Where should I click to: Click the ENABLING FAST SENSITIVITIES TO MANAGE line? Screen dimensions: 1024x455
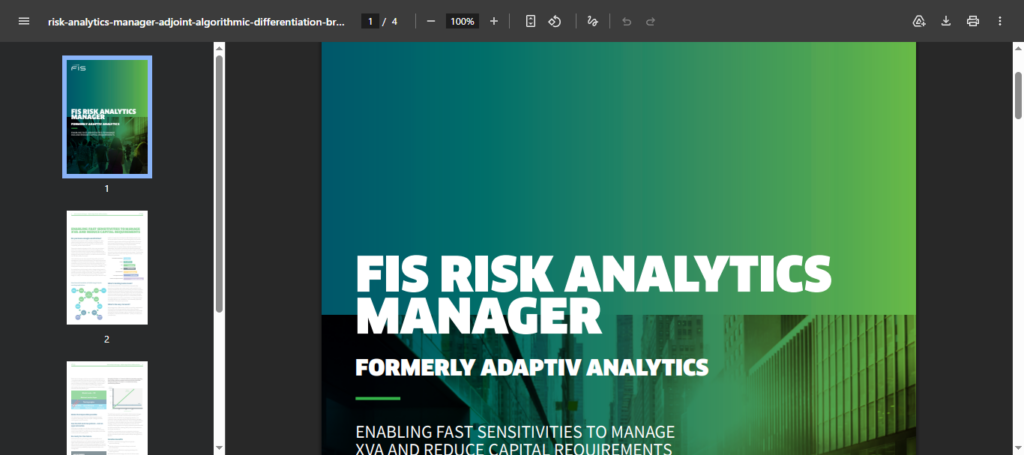[x=515, y=431]
